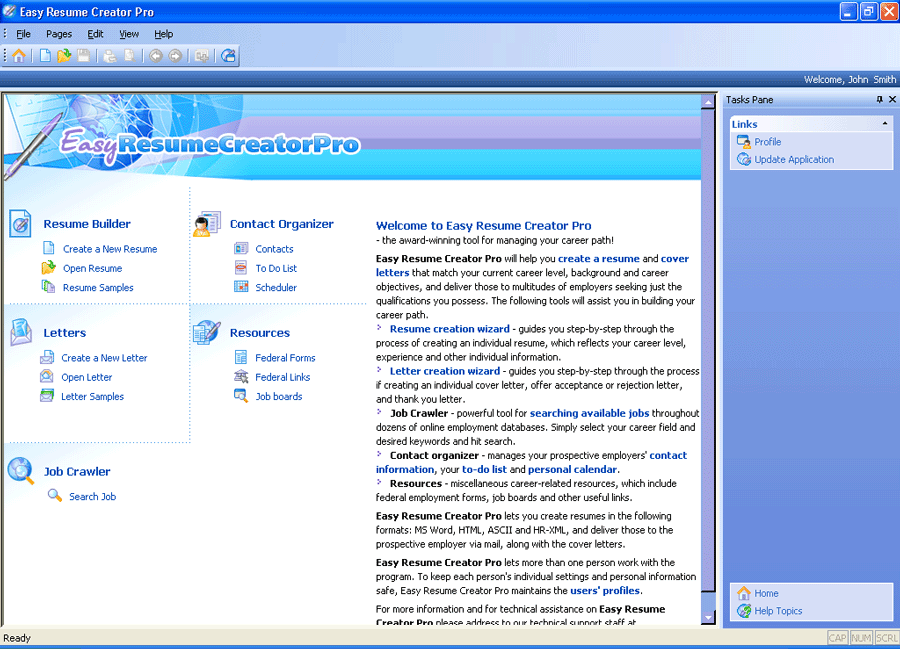Click the icon beside Create a New Resume
The width and height of the screenshot is (900, 649).
[49, 248]
